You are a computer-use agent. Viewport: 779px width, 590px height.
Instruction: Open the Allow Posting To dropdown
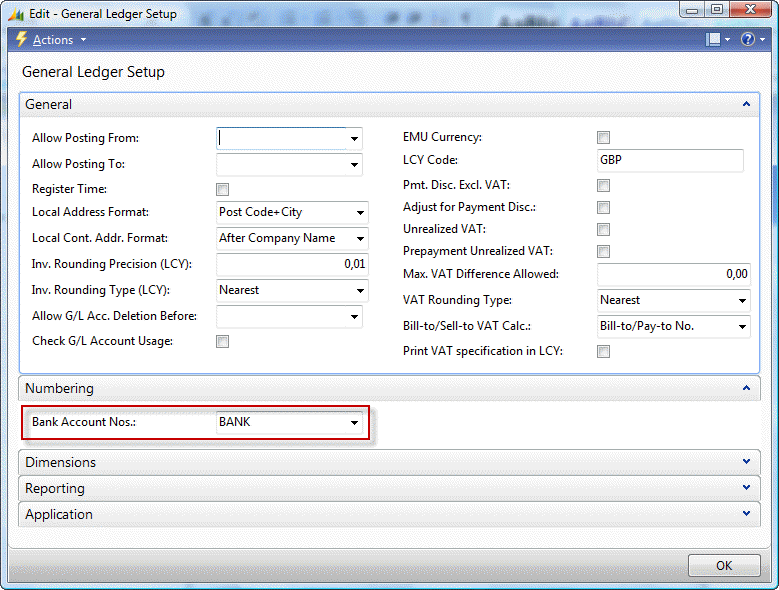pyautogui.click(x=354, y=164)
